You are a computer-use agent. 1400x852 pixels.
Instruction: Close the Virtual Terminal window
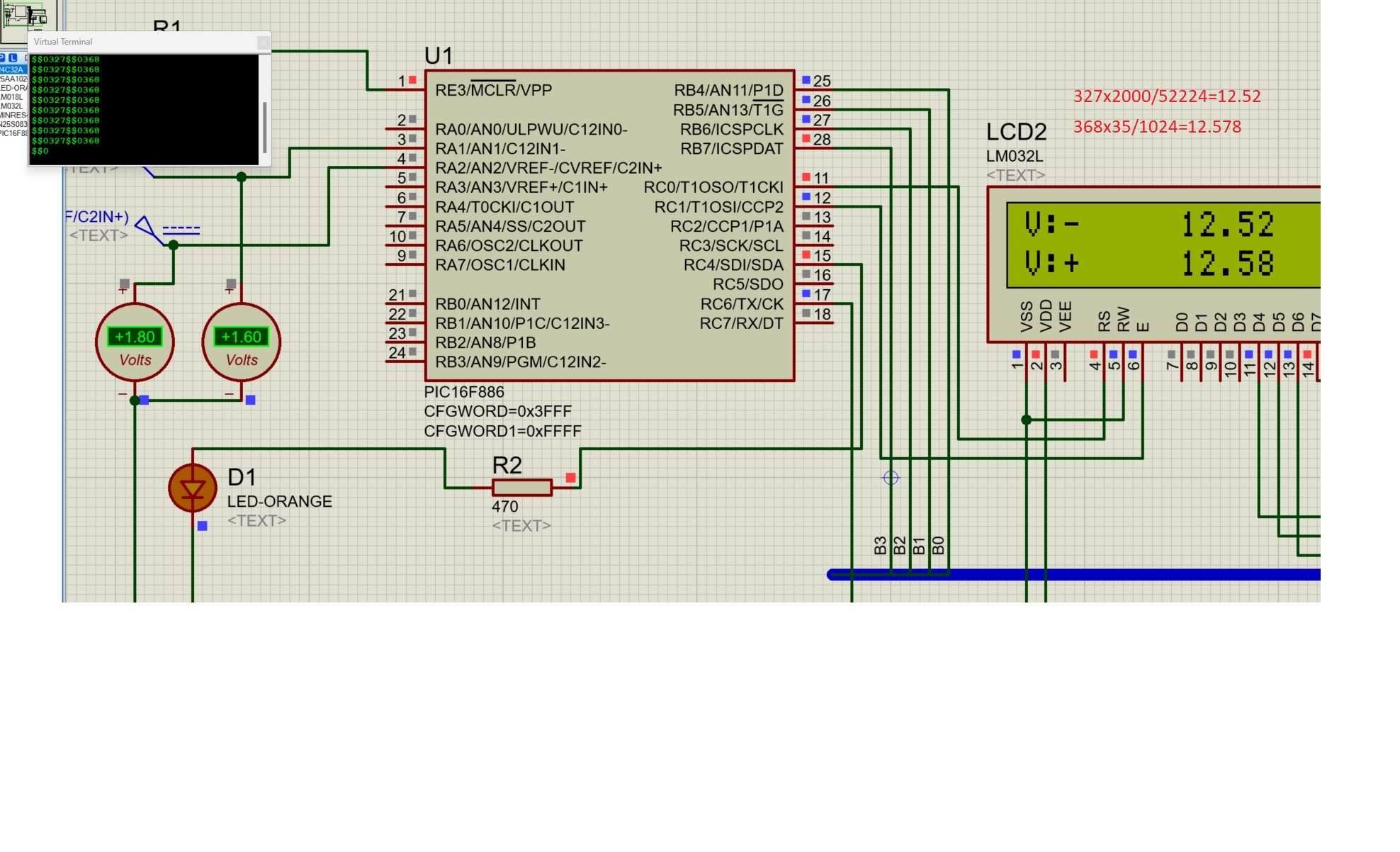[x=263, y=43]
